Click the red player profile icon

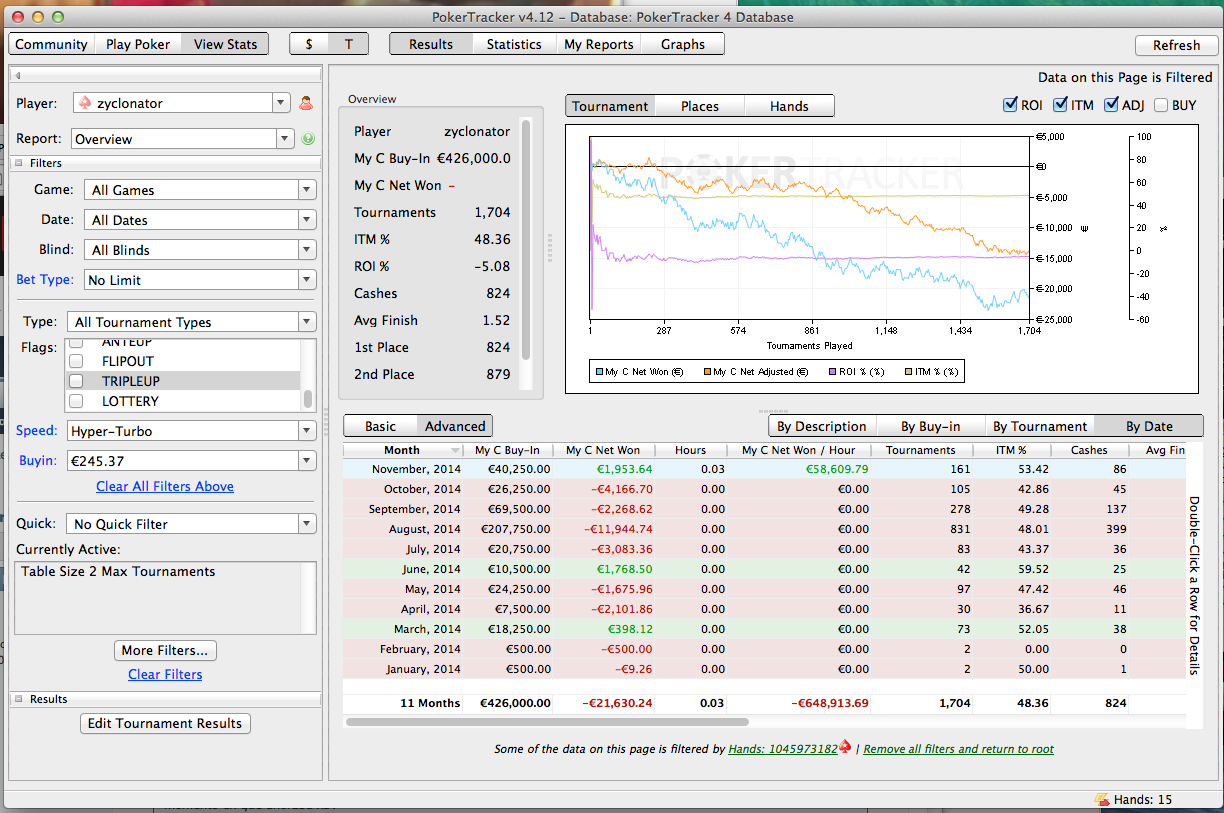306,103
